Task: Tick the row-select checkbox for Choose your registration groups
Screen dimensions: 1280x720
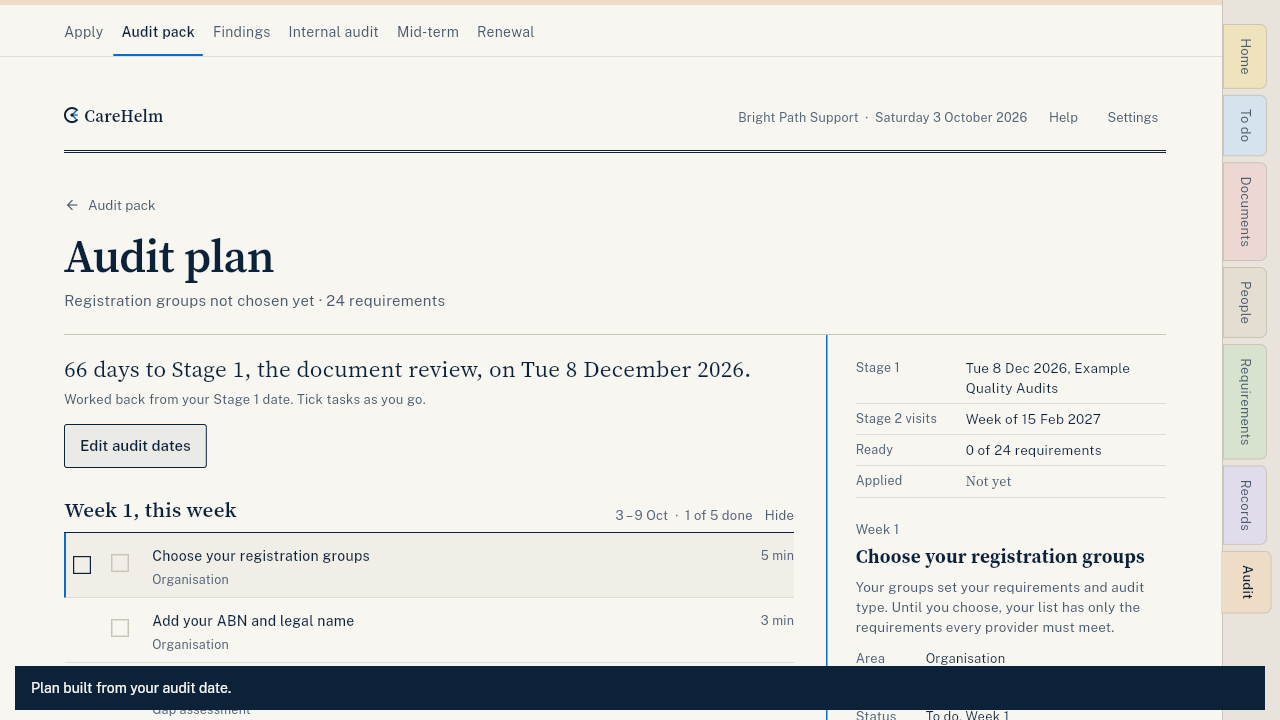Action: pos(82,565)
